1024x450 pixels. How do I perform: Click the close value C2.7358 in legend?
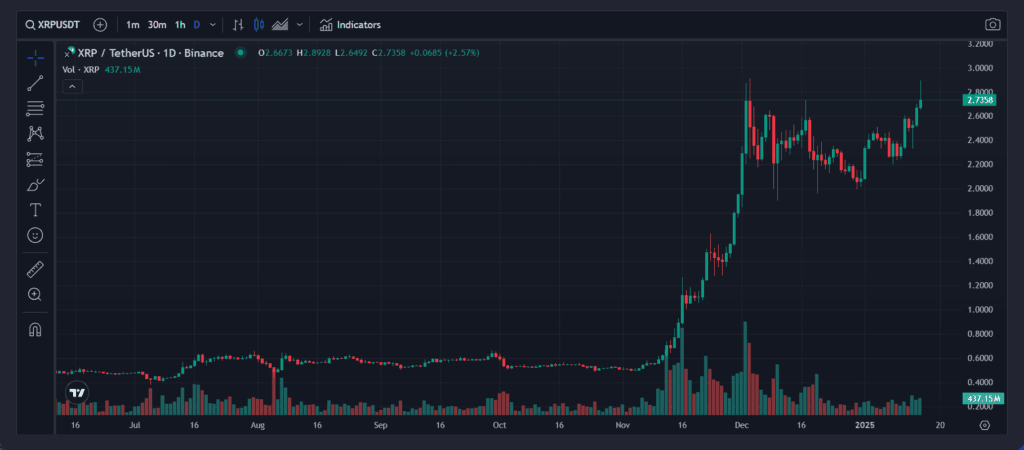pos(389,53)
